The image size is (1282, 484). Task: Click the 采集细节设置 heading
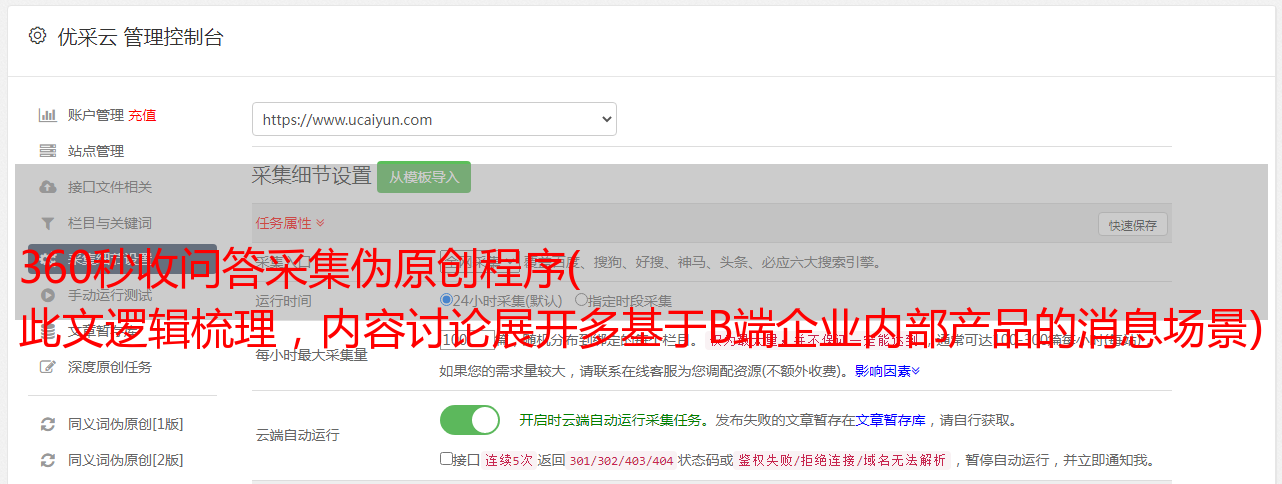(312, 176)
